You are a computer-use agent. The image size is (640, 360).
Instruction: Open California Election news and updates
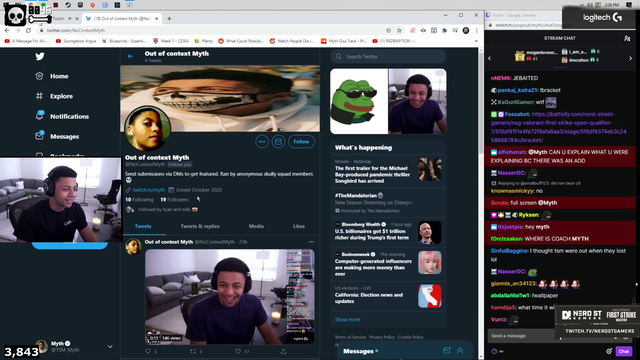[388, 296]
